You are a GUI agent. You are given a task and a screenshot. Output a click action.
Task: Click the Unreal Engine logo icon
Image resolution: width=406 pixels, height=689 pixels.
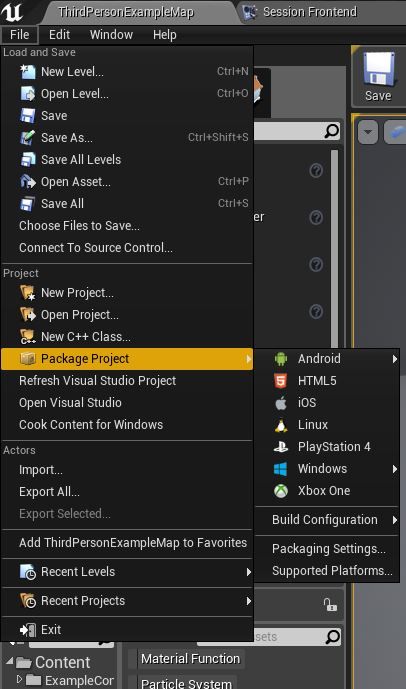(x=12, y=12)
